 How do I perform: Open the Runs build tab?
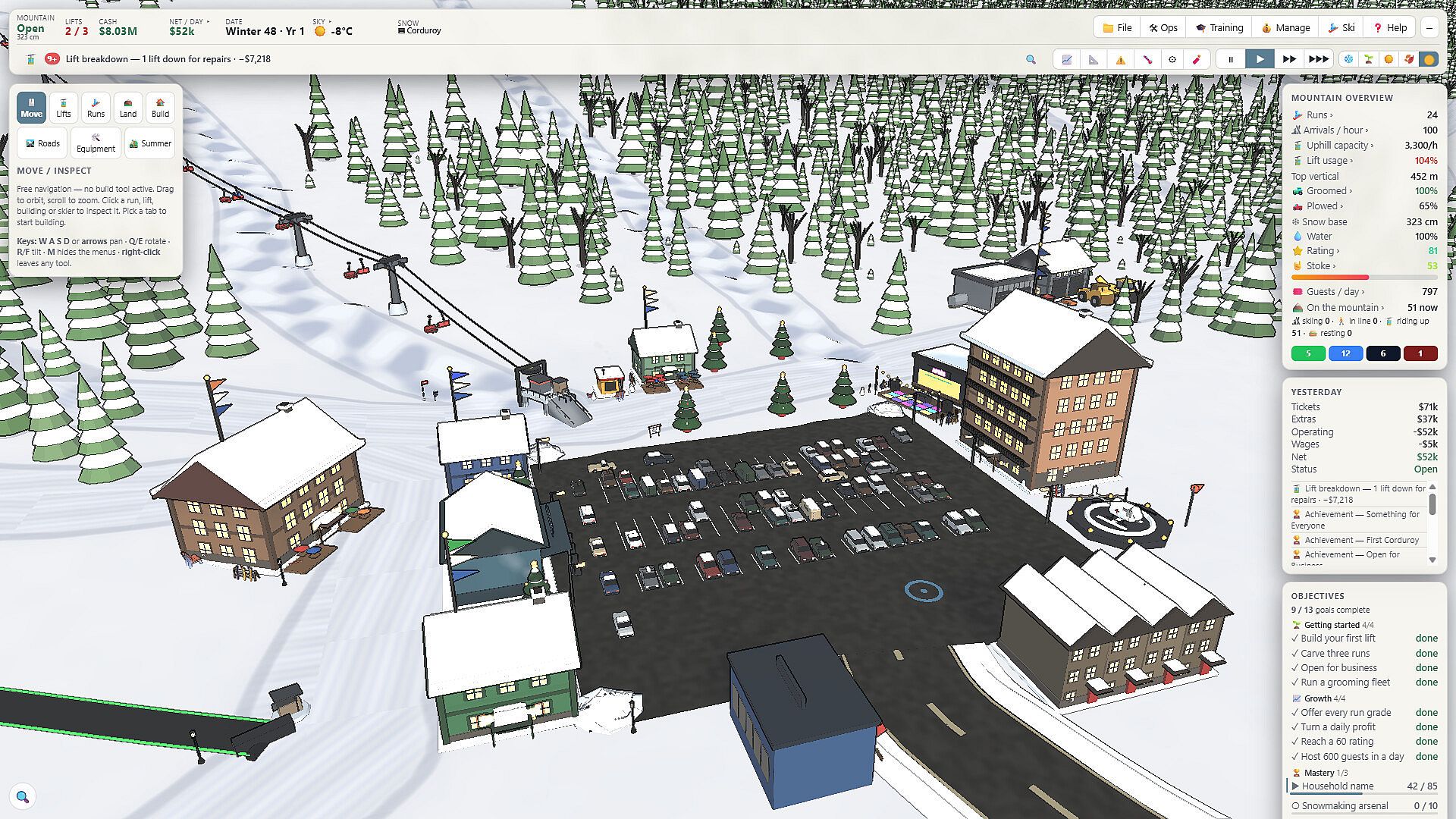point(96,108)
